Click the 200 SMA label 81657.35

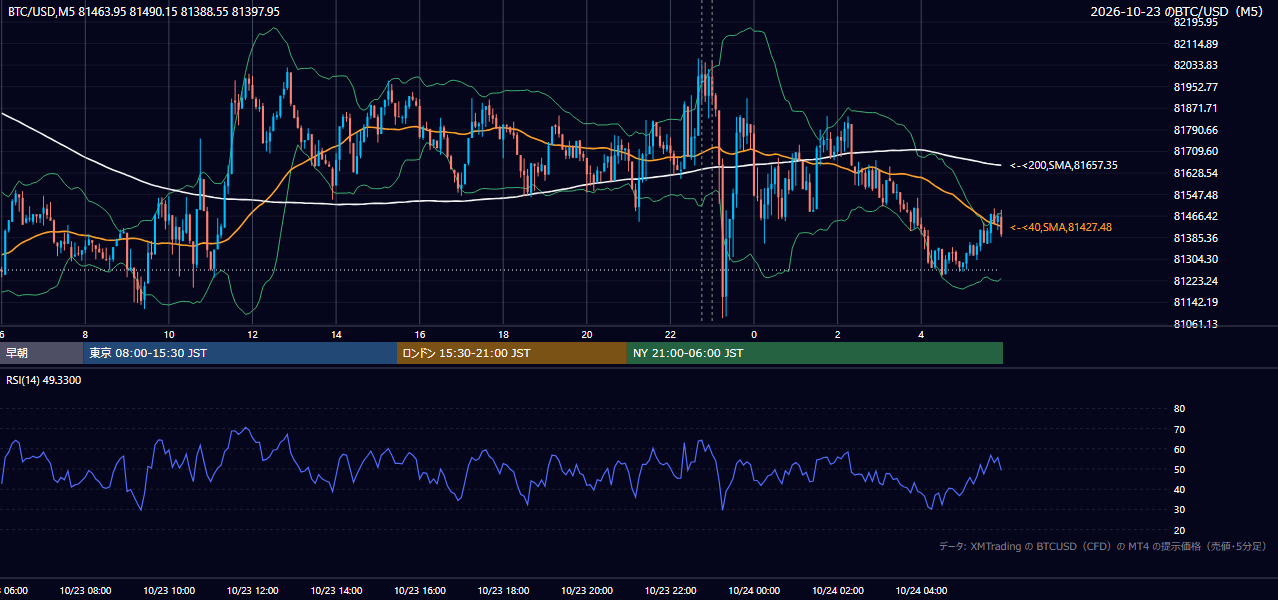(1064, 165)
